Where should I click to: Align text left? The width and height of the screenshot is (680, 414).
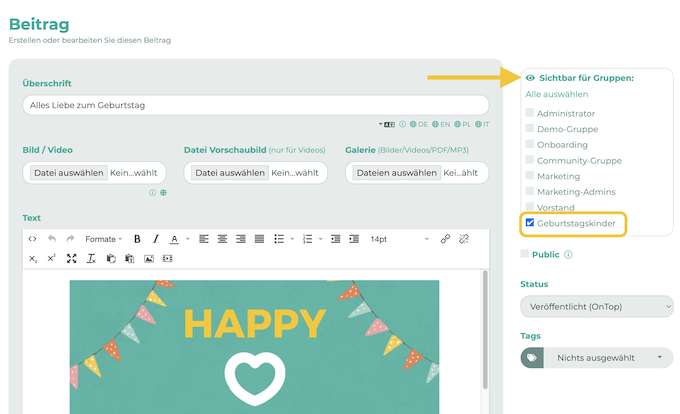[x=204, y=239]
